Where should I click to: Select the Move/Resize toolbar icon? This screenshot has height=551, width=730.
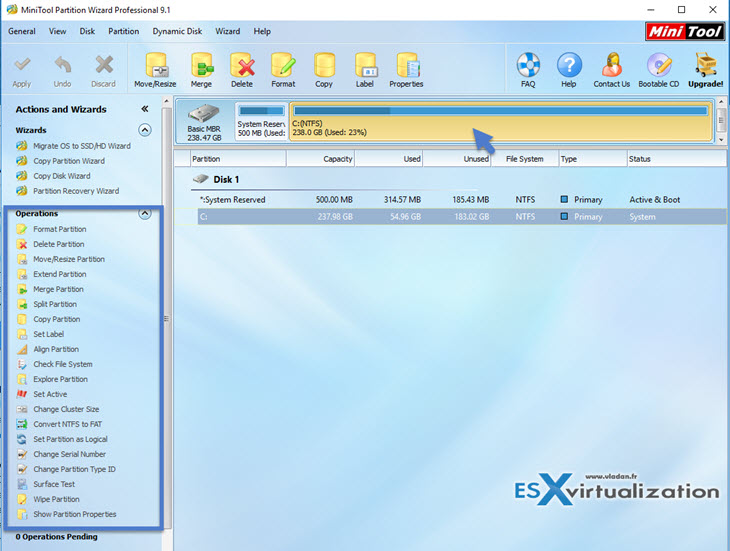(155, 71)
